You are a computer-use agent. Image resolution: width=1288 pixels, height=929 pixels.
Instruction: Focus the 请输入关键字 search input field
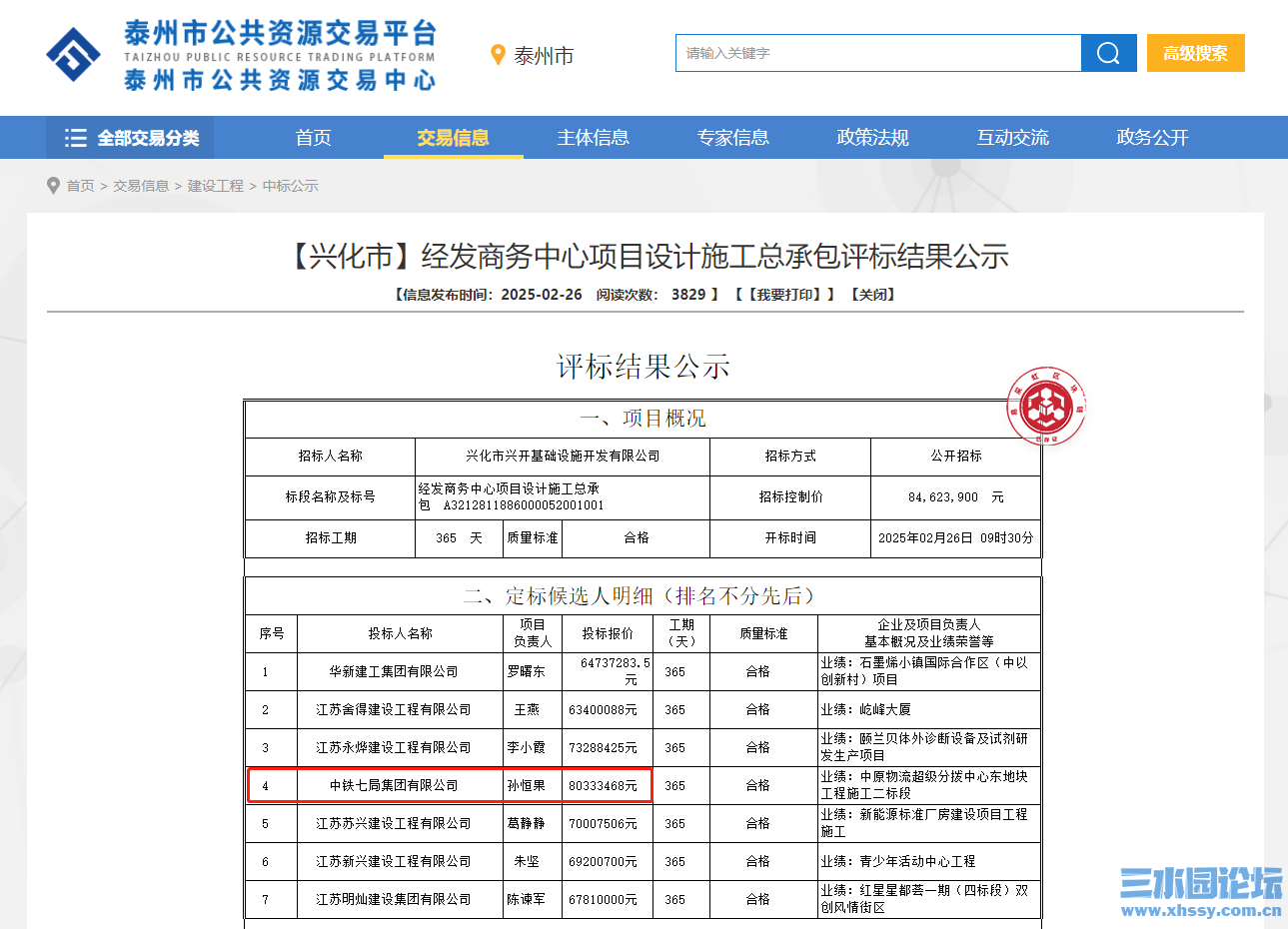pyautogui.click(x=878, y=53)
